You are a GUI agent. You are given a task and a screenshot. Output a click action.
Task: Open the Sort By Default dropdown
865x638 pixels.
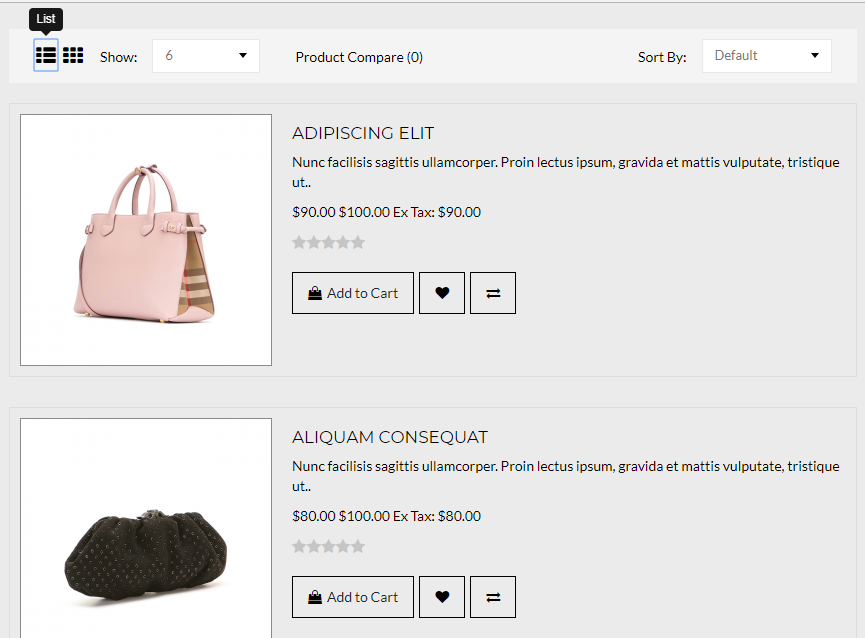tap(766, 56)
